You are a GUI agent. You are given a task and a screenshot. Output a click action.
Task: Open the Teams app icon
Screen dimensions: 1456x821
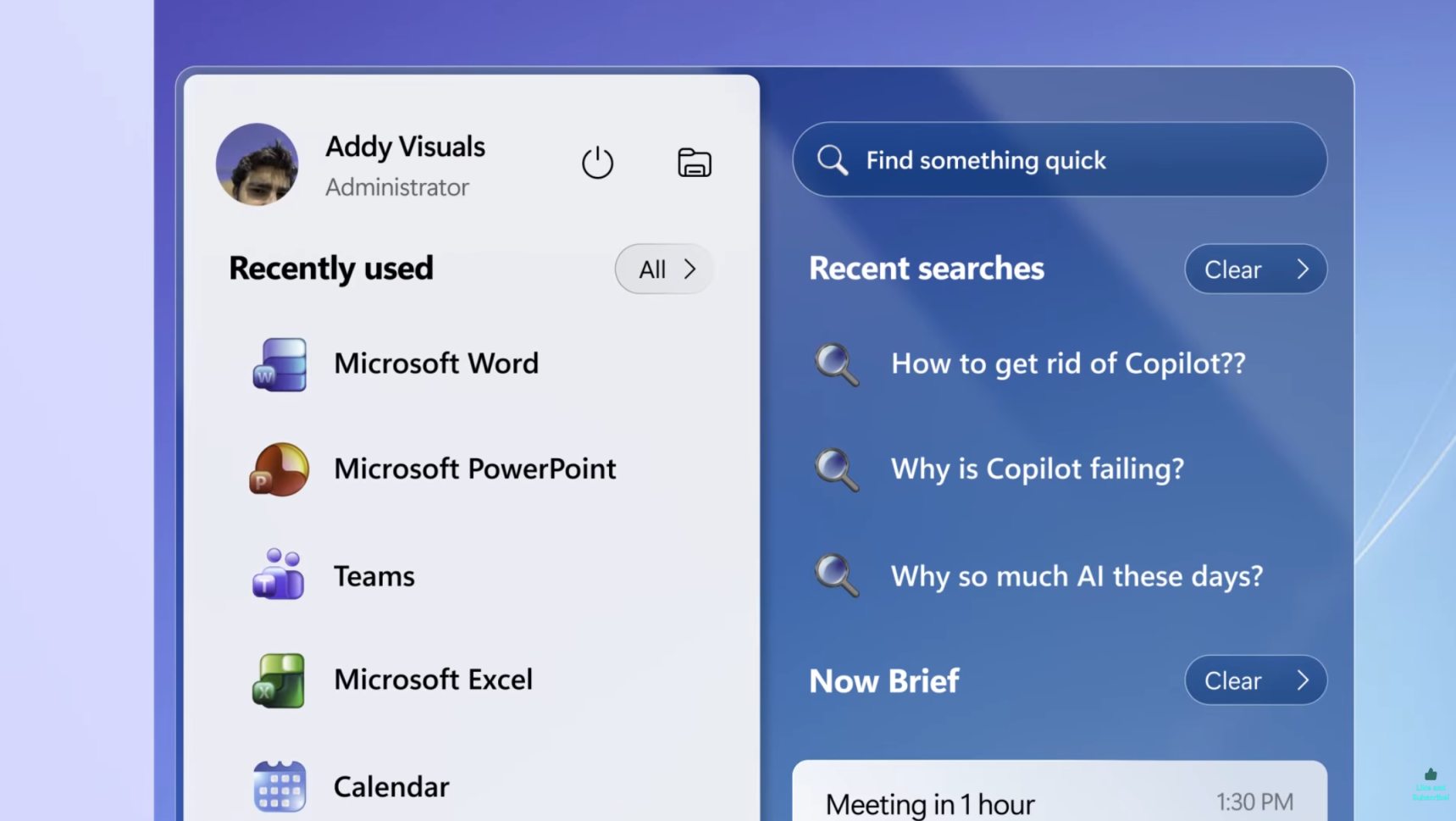[279, 575]
